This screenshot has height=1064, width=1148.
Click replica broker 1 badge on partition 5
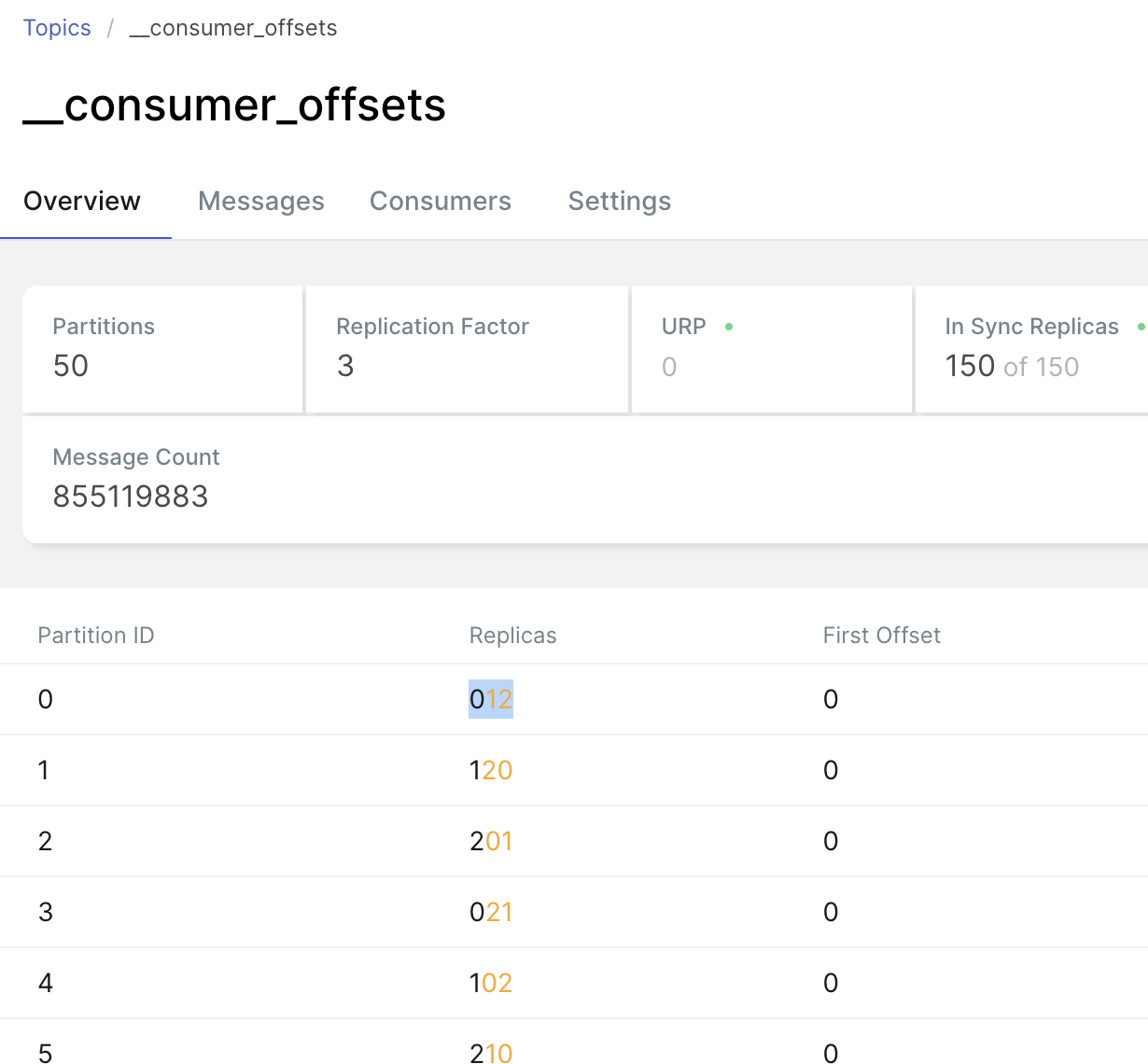coord(490,1053)
